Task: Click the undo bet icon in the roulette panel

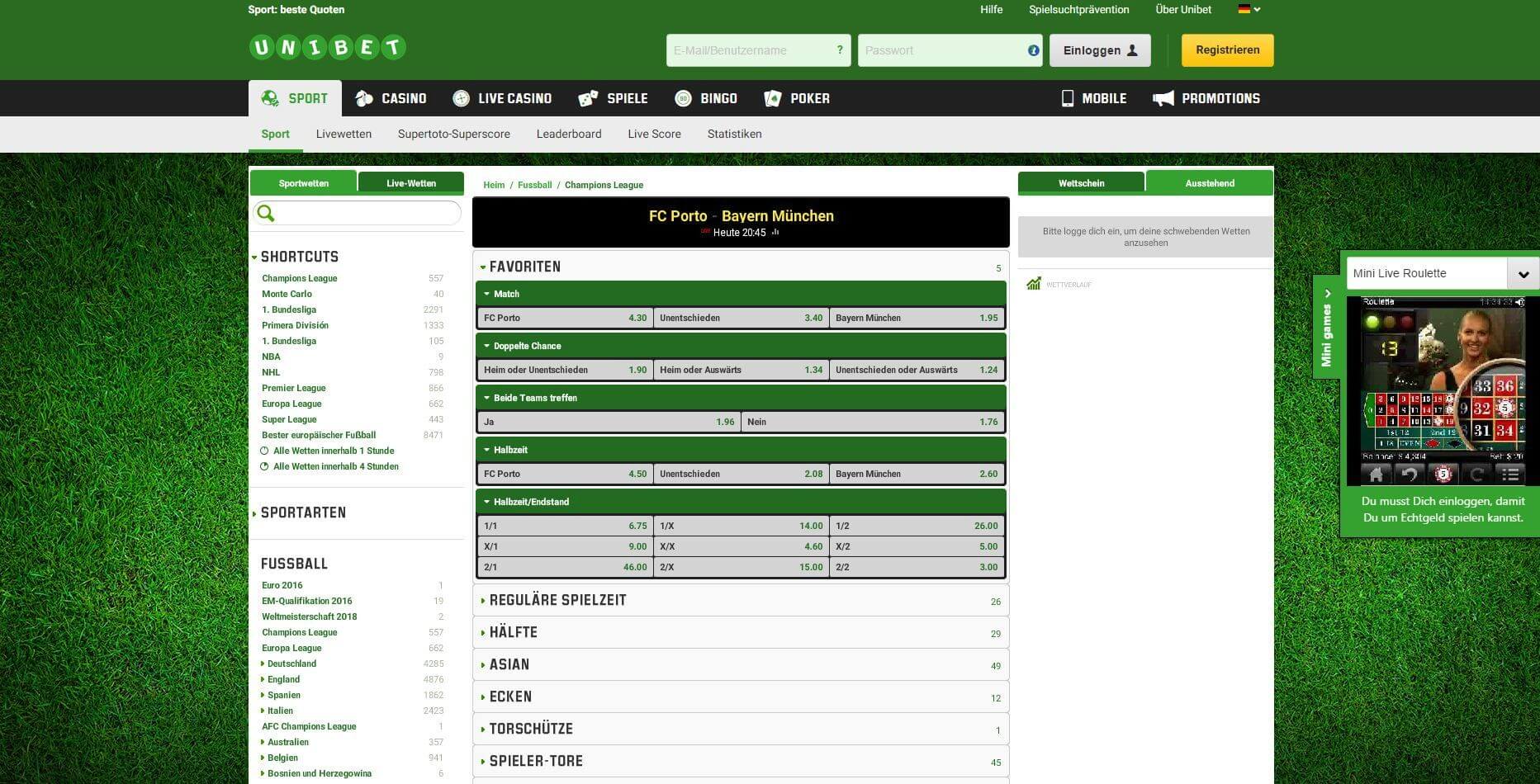Action: click(1410, 473)
